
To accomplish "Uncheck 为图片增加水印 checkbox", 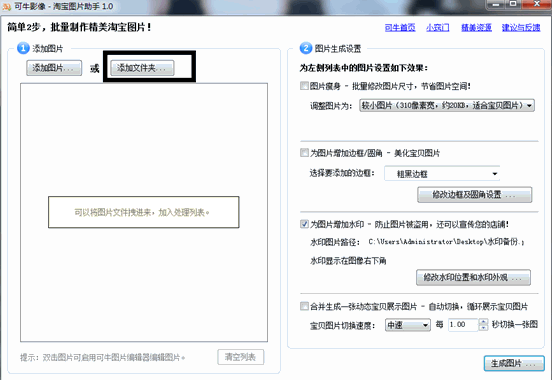I will pyautogui.click(x=304, y=224).
